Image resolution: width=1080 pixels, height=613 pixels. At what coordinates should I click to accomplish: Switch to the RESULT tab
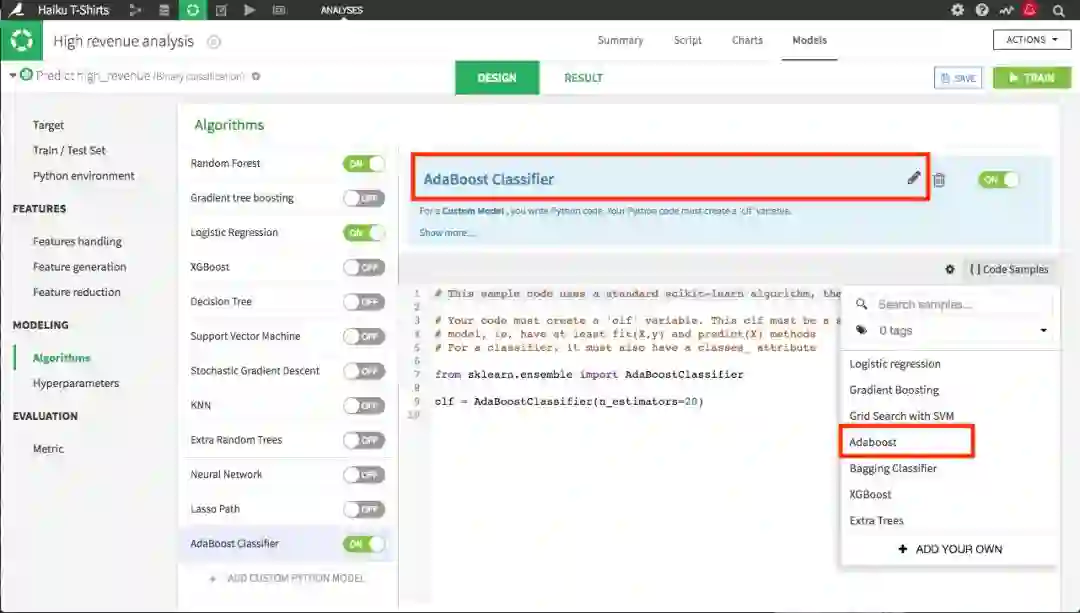(x=583, y=78)
